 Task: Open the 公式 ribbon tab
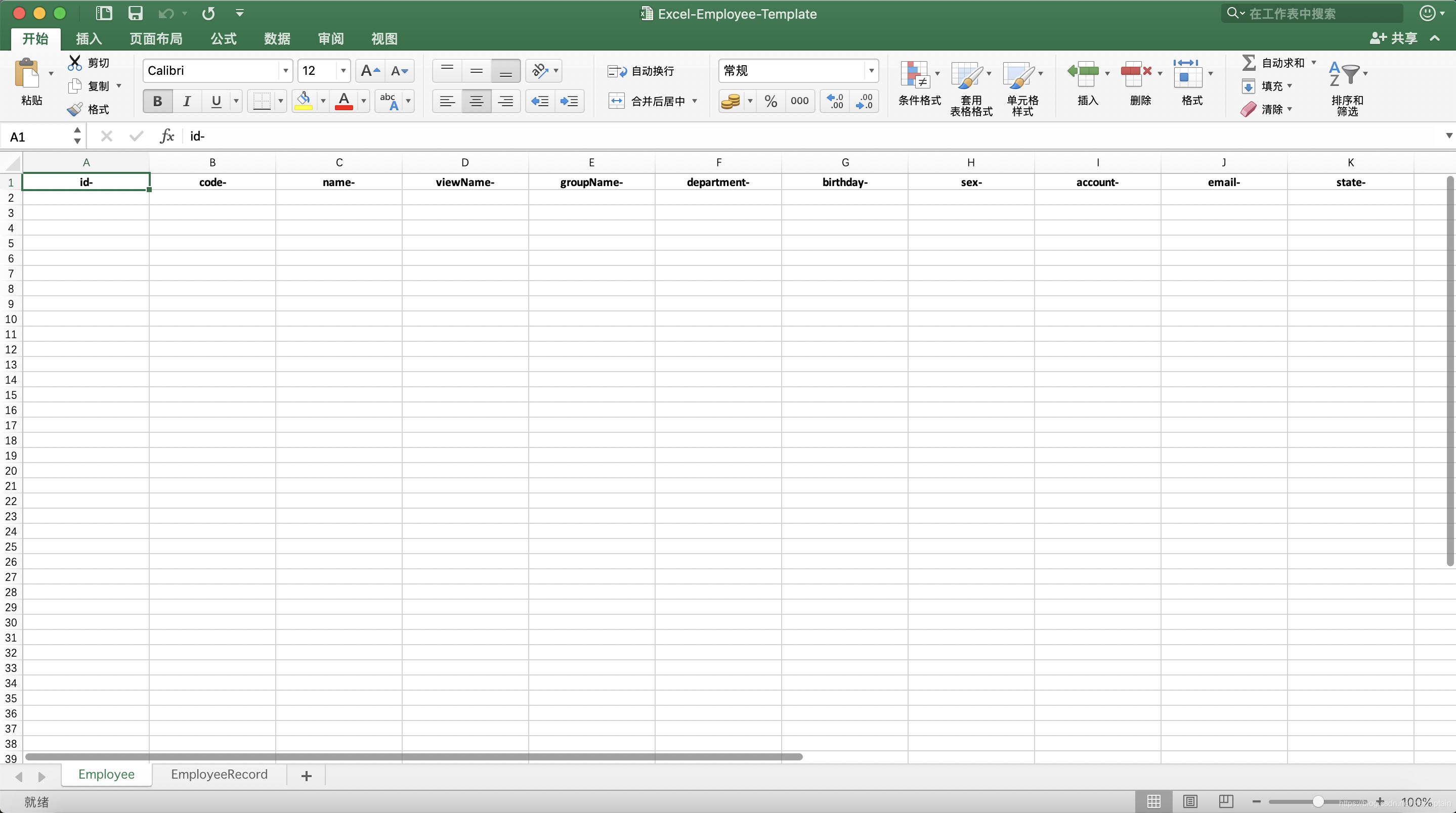tap(223, 38)
